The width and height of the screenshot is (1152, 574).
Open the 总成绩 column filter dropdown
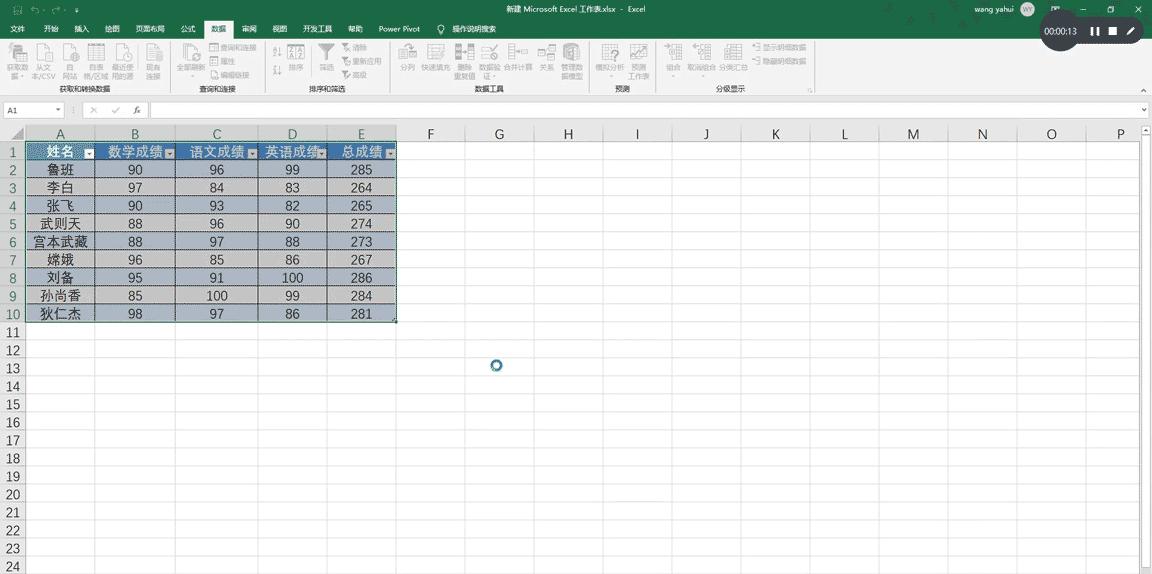click(390, 154)
